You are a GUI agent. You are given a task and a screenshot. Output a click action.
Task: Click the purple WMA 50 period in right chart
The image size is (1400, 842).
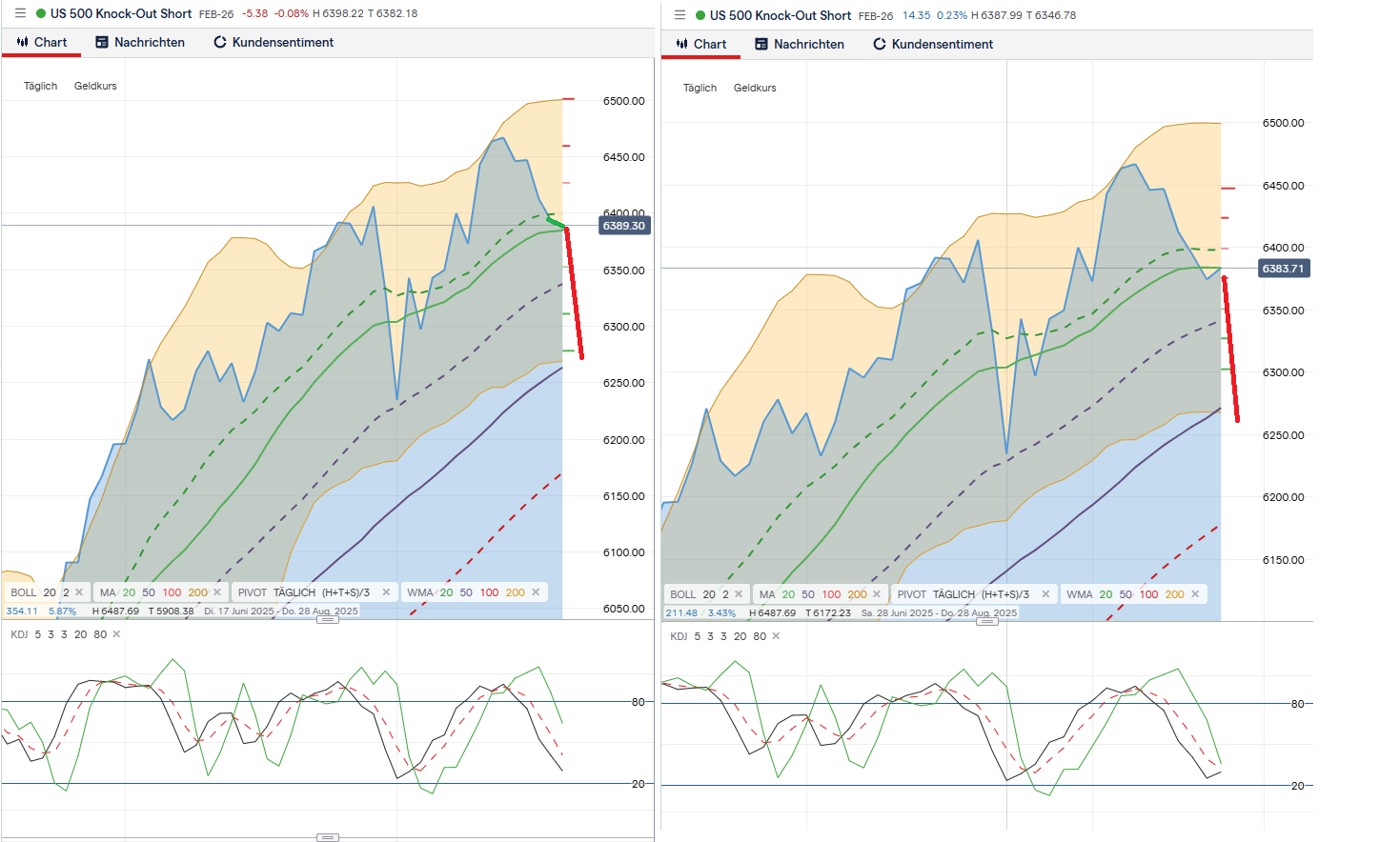click(x=1126, y=594)
